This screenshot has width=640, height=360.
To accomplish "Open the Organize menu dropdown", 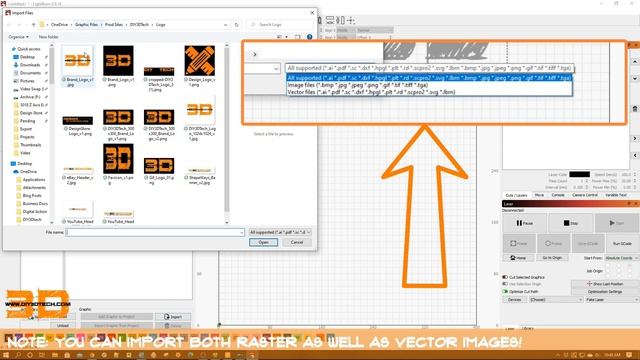I will pyautogui.click(x=19, y=37).
